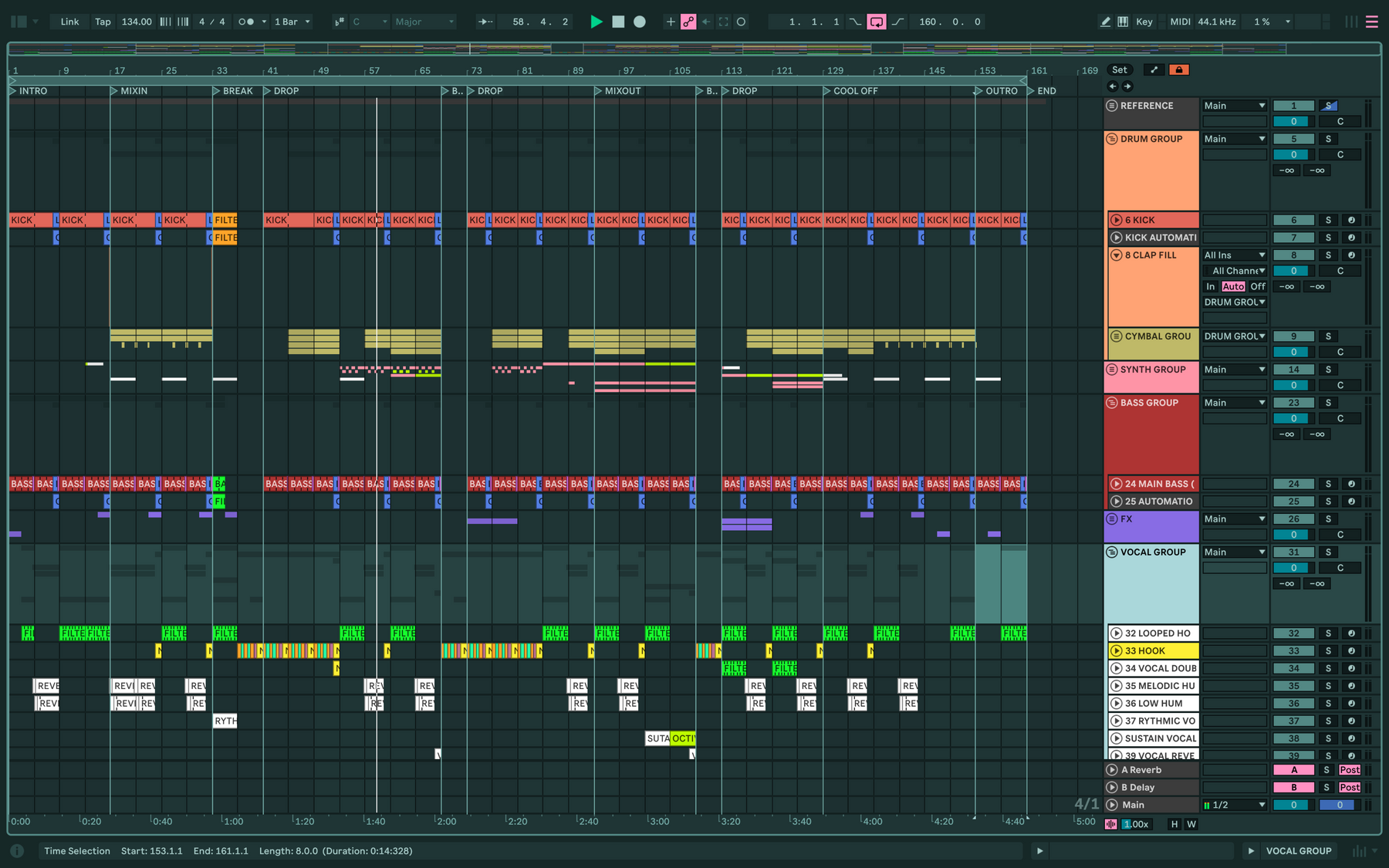
Task: Click the Punch-In switch icon
Action: coord(855,22)
